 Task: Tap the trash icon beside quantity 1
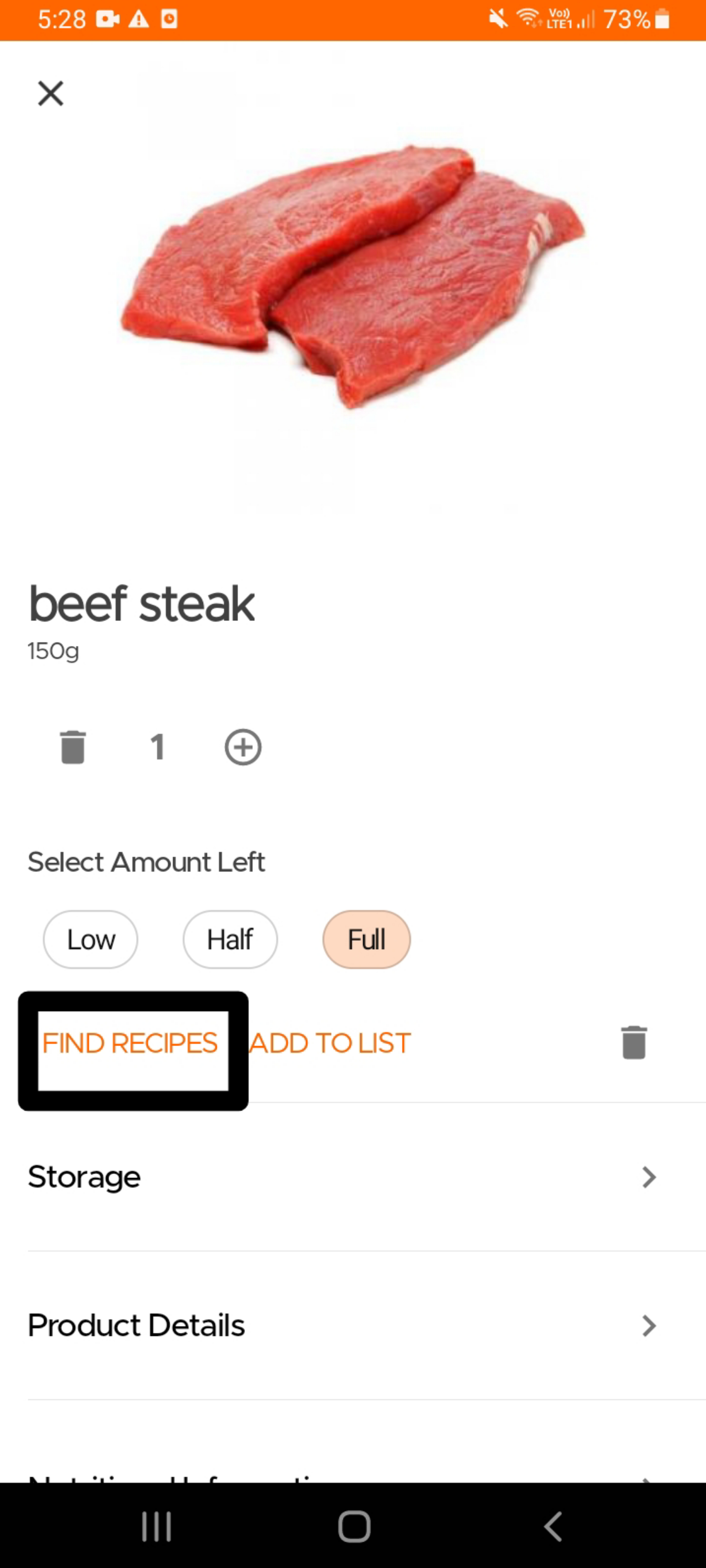pyautogui.click(x=73, y=747)
